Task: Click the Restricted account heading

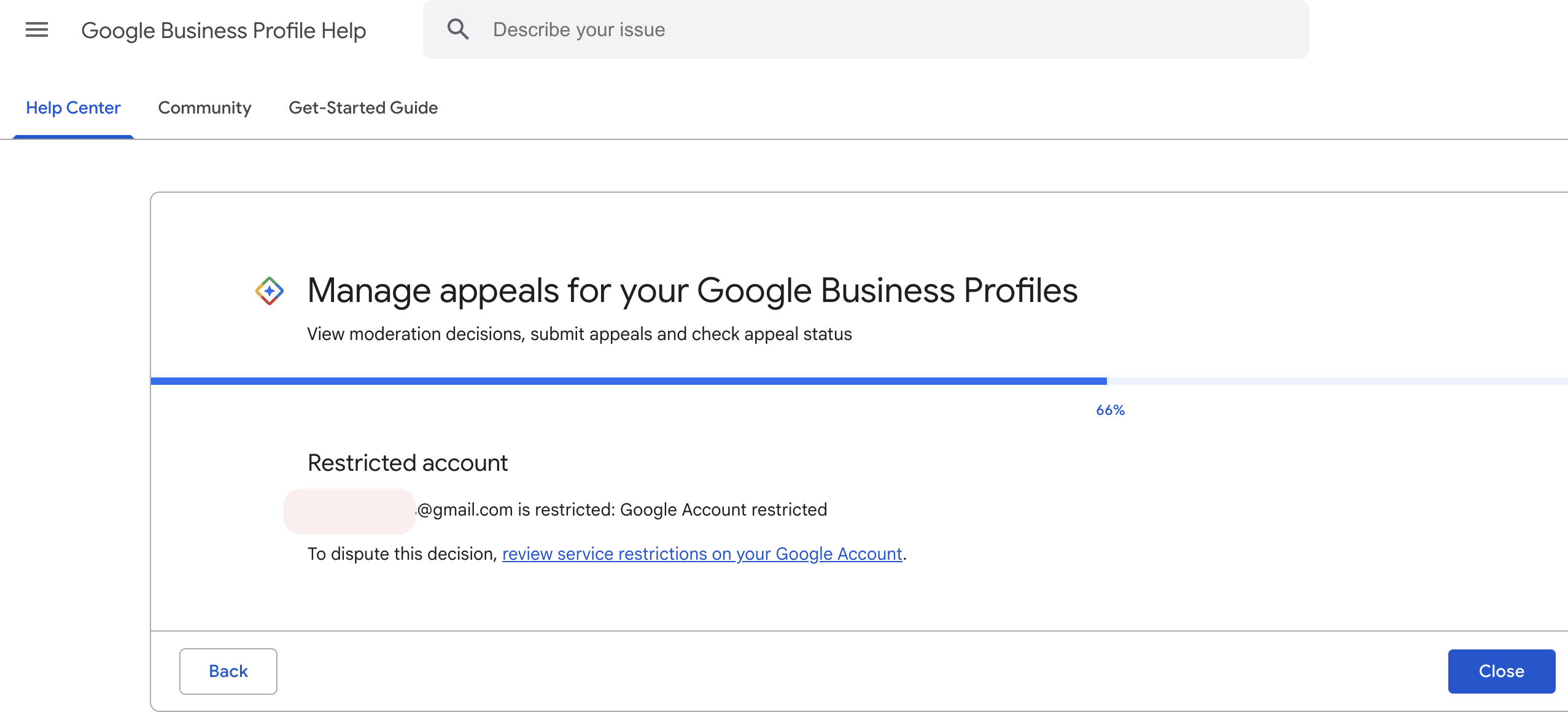Action: [x=408, y=463]
